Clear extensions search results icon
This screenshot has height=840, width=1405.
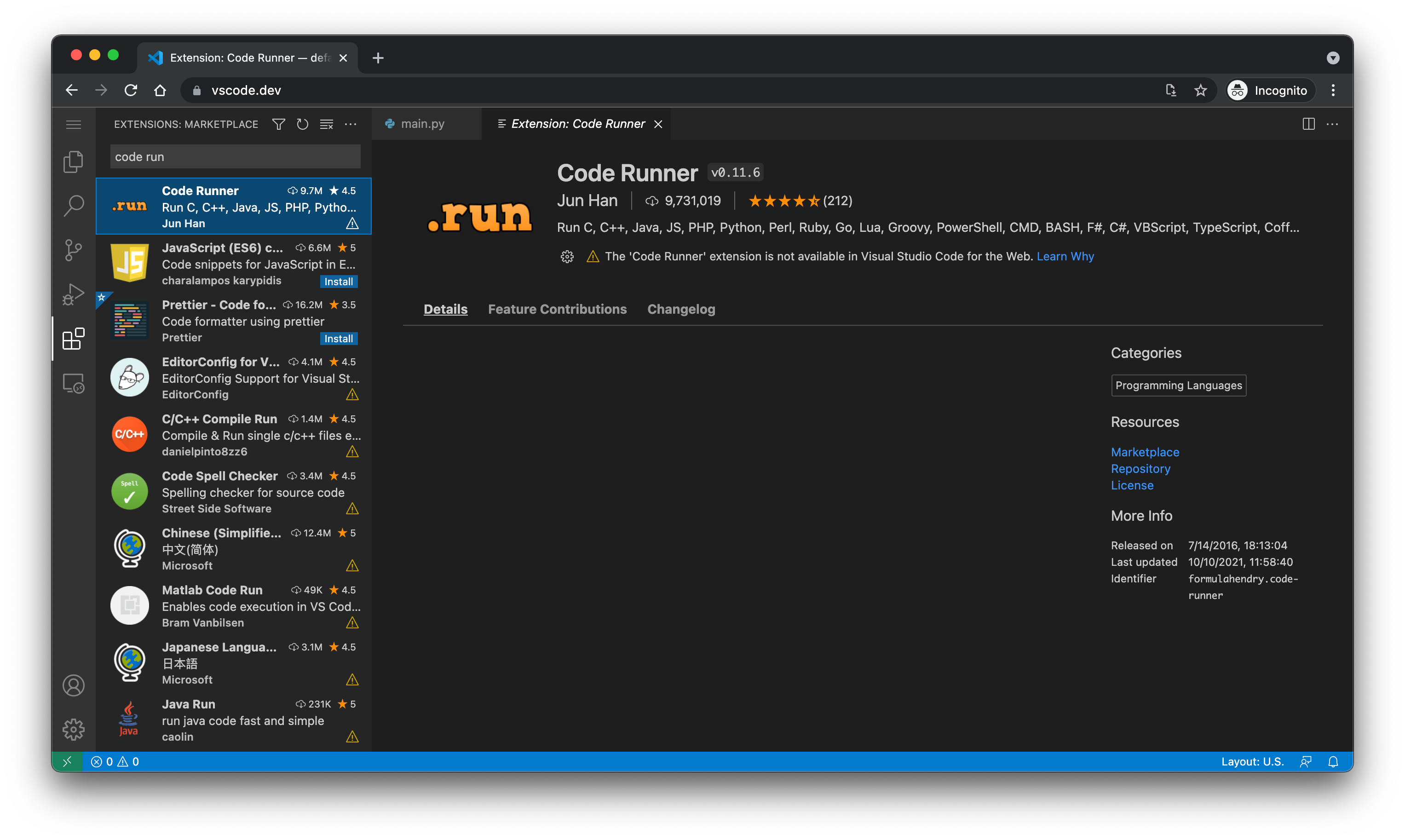327,124
